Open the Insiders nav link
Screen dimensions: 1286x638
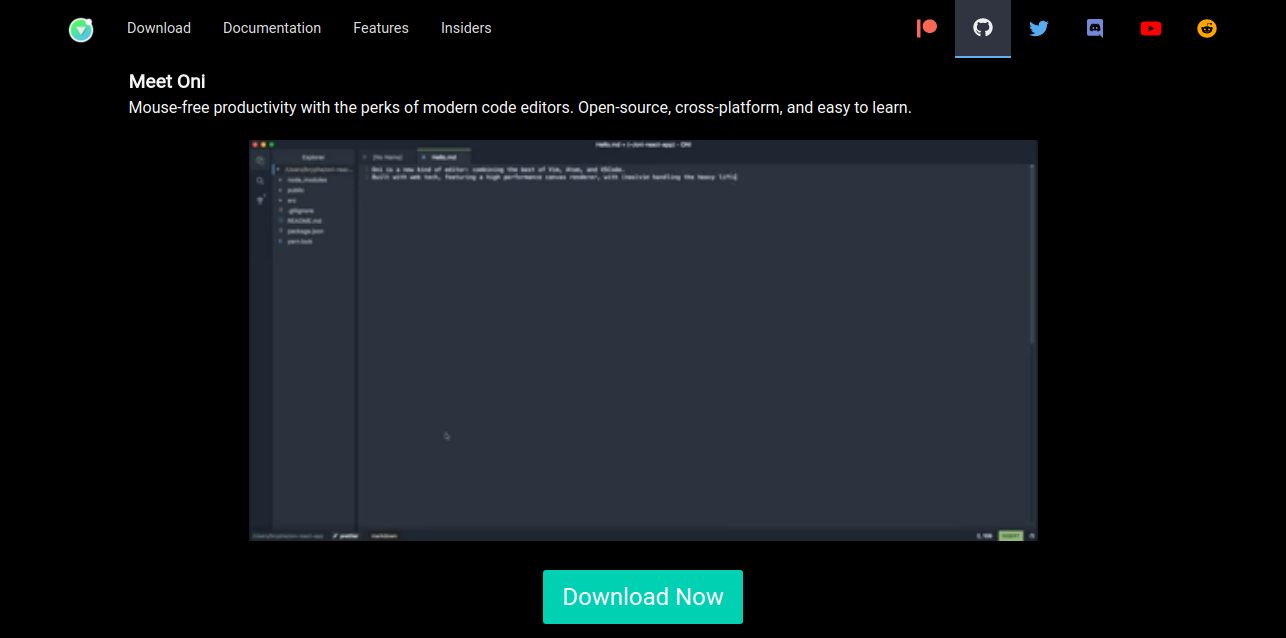tap(466, 28)
